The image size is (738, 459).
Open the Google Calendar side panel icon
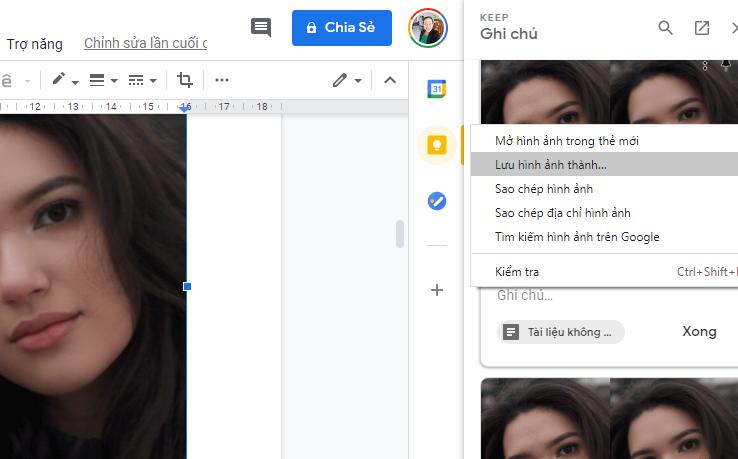pos(437,89)
